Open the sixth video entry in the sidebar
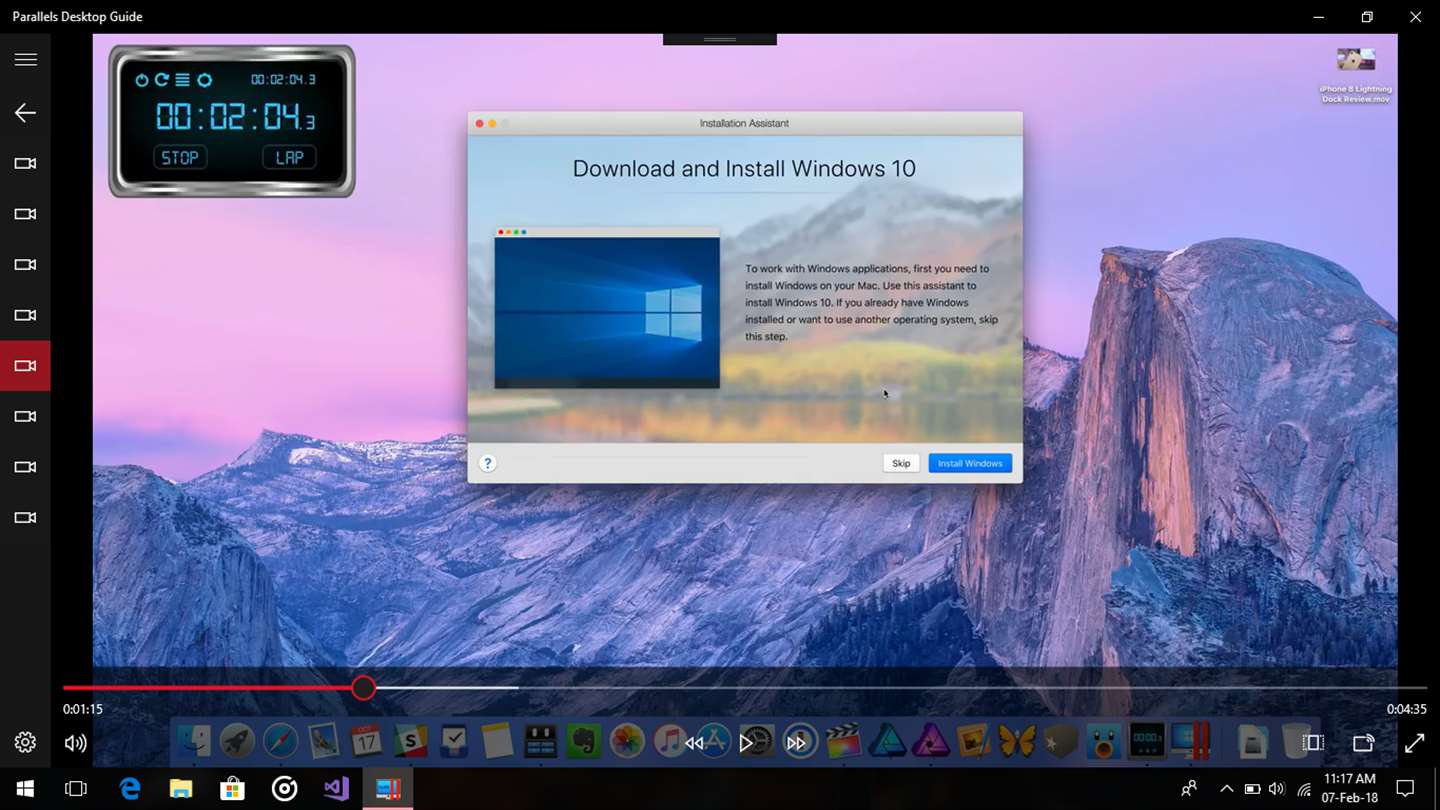Viewport: 1440px width, 810px height. [25, 416]
